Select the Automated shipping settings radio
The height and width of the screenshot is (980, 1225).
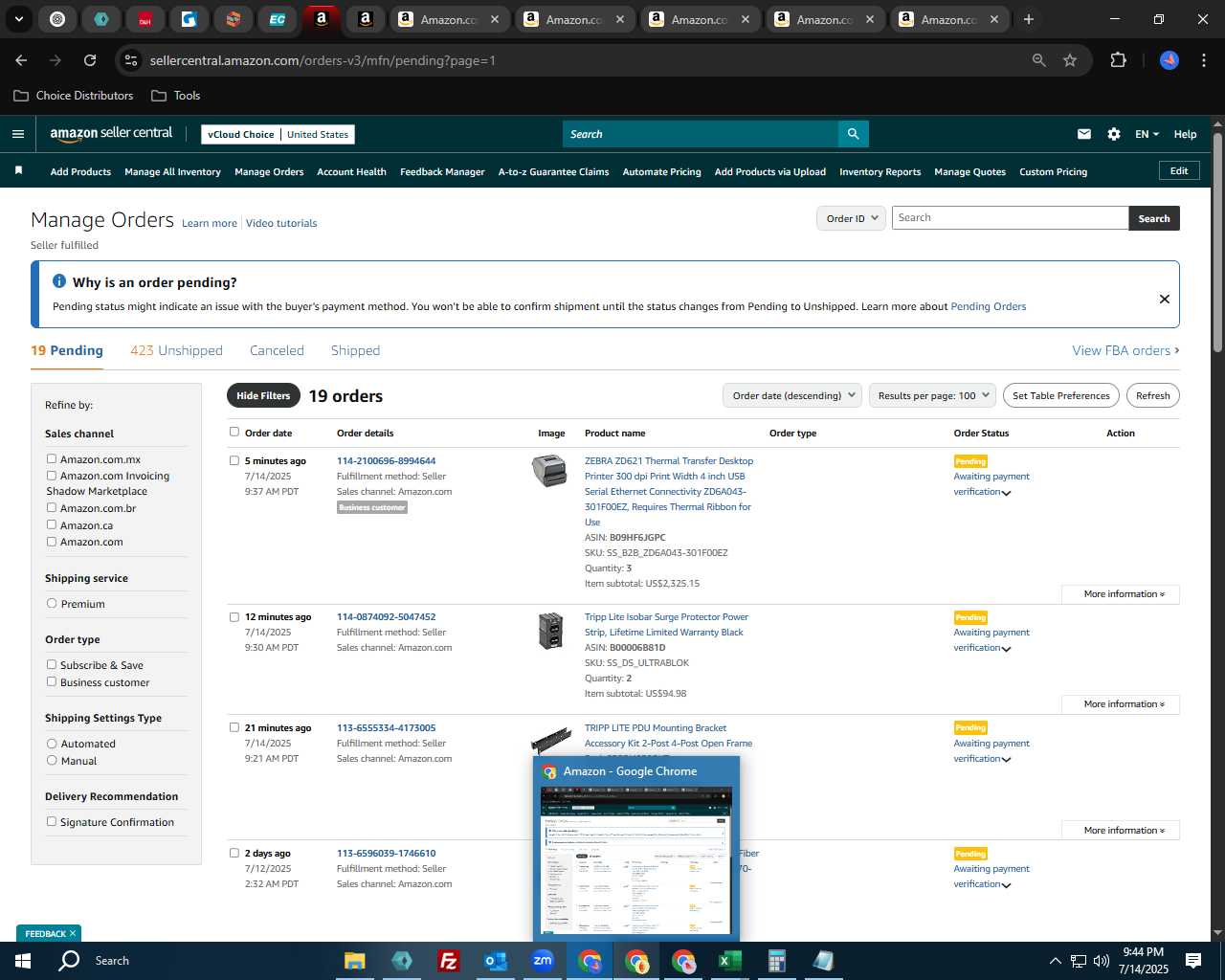tap(52, 743)
